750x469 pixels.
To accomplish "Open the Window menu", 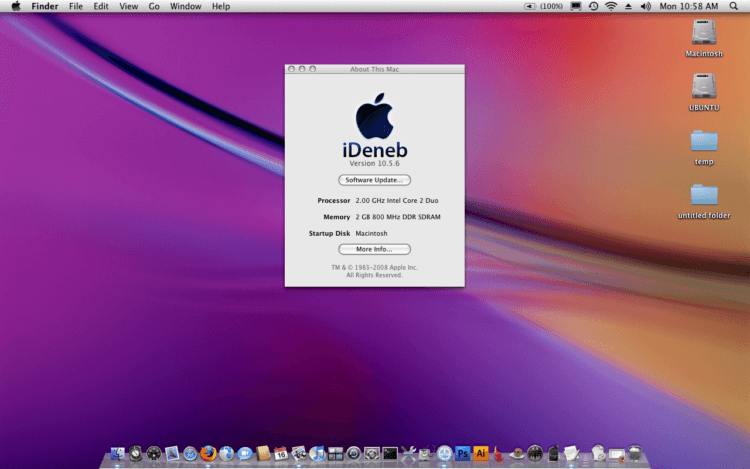I will click(186, 6).
